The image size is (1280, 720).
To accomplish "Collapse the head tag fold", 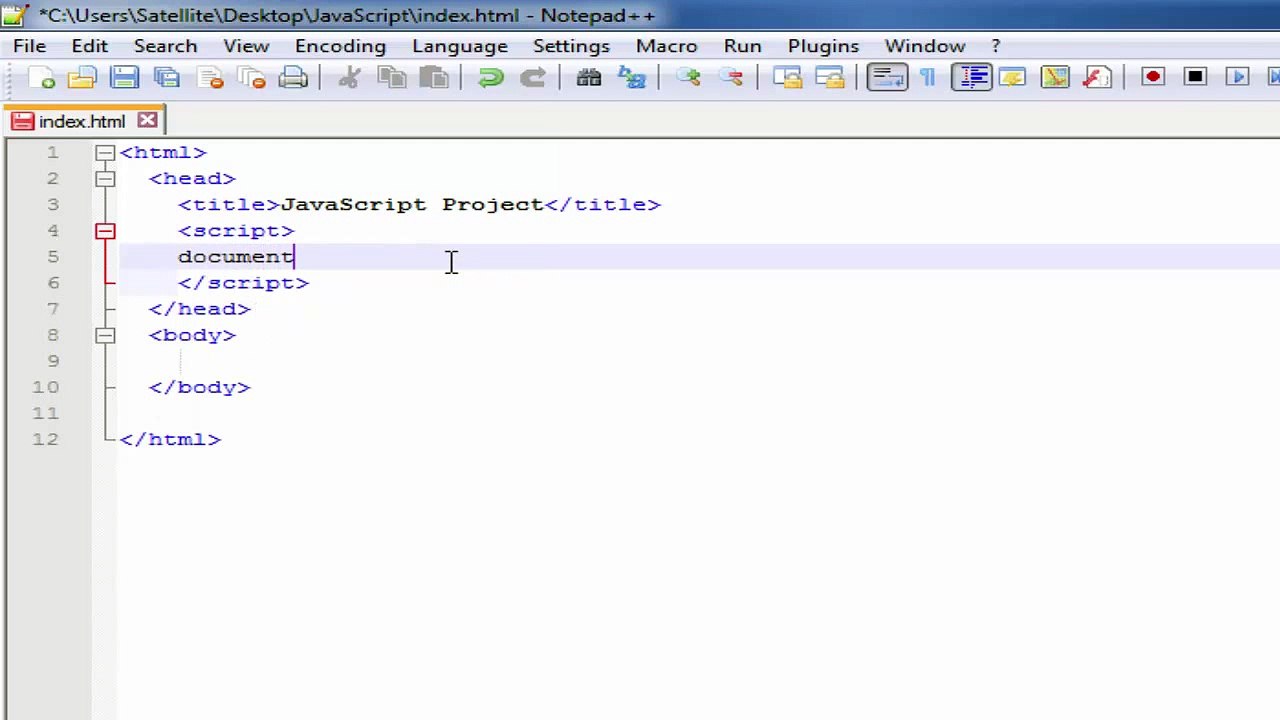I will coord(105,179).
